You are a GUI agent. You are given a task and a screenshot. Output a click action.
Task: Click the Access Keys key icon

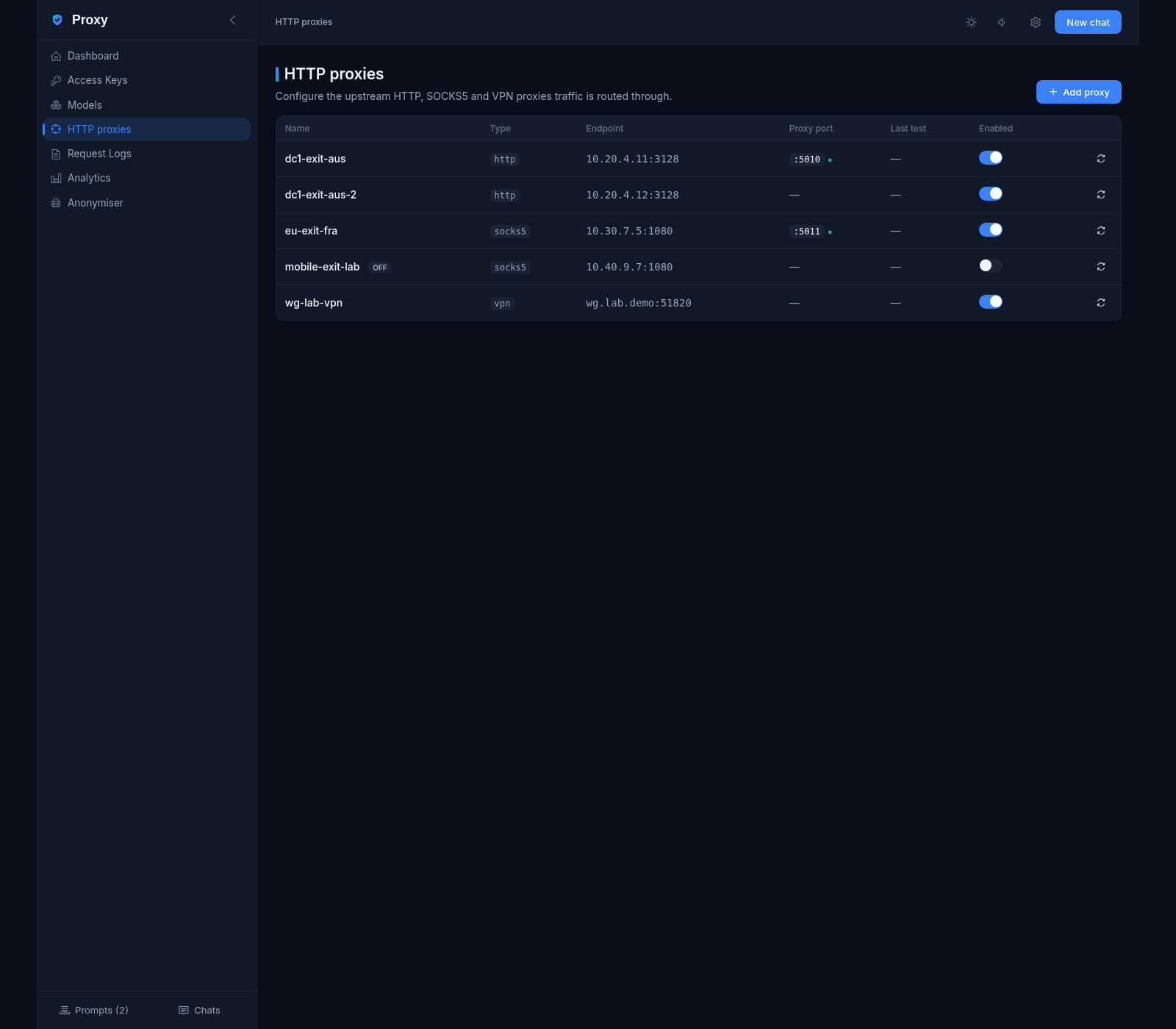tap(56, 80)
